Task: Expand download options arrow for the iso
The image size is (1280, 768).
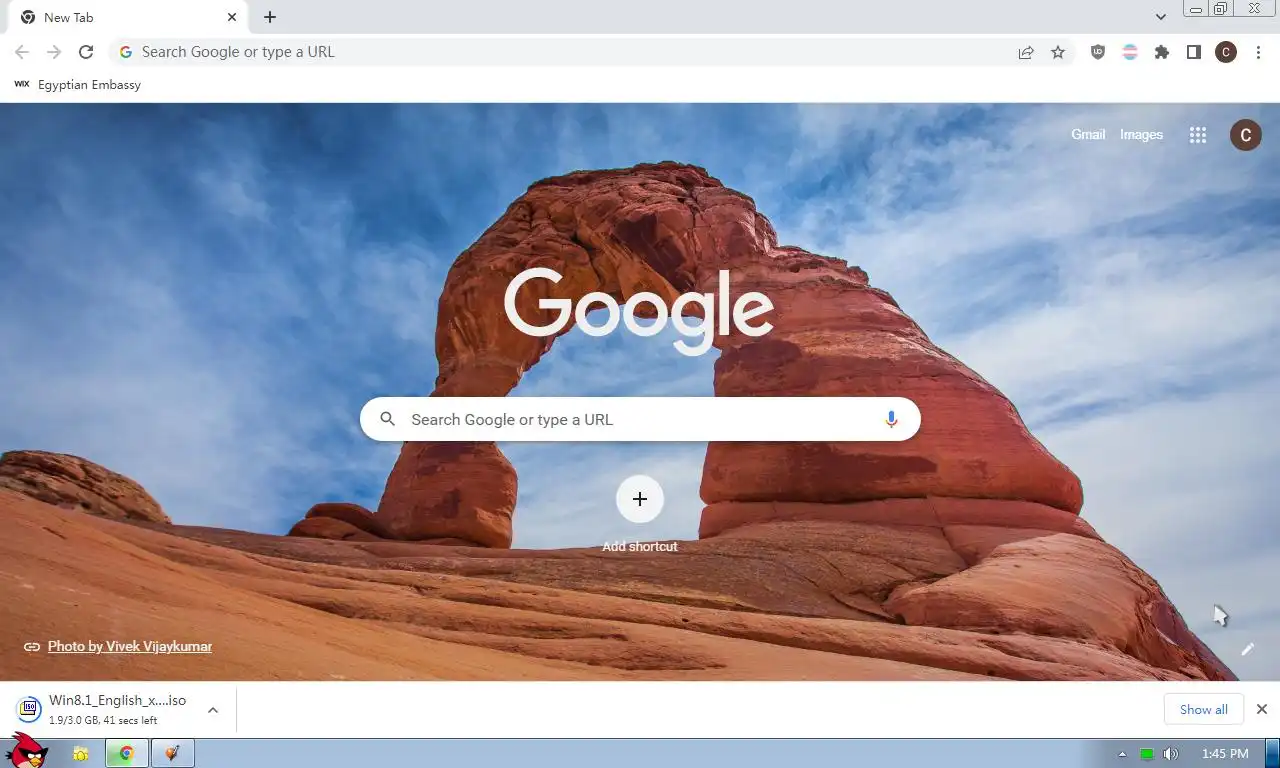Action: point(213,710)
